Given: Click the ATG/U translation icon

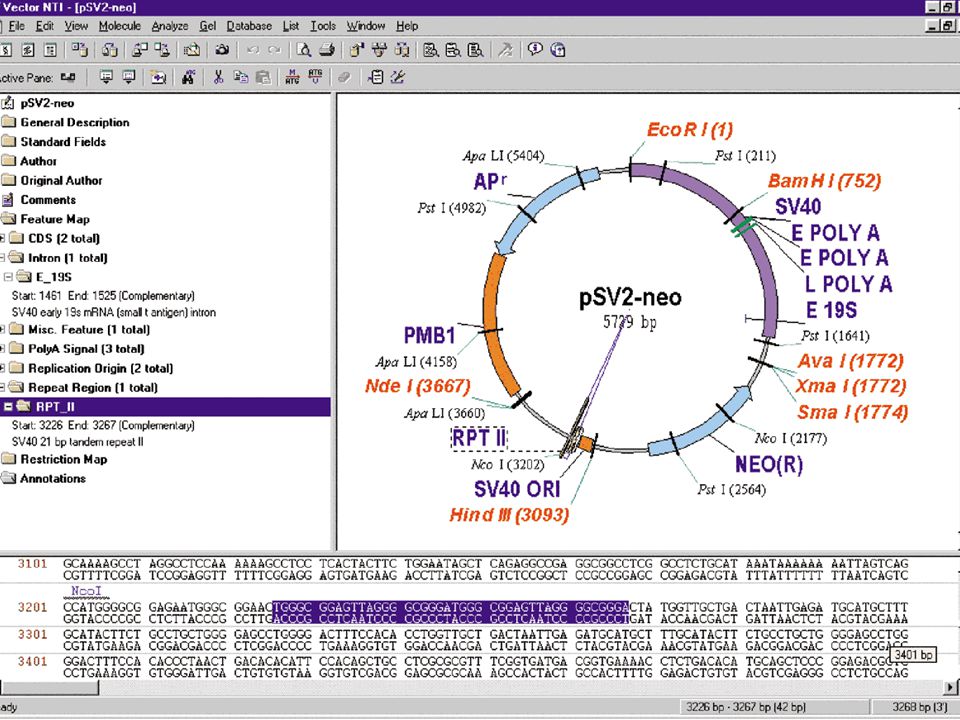Looking at the screenshot, I should pyautogui.click(x=315, y=77).
